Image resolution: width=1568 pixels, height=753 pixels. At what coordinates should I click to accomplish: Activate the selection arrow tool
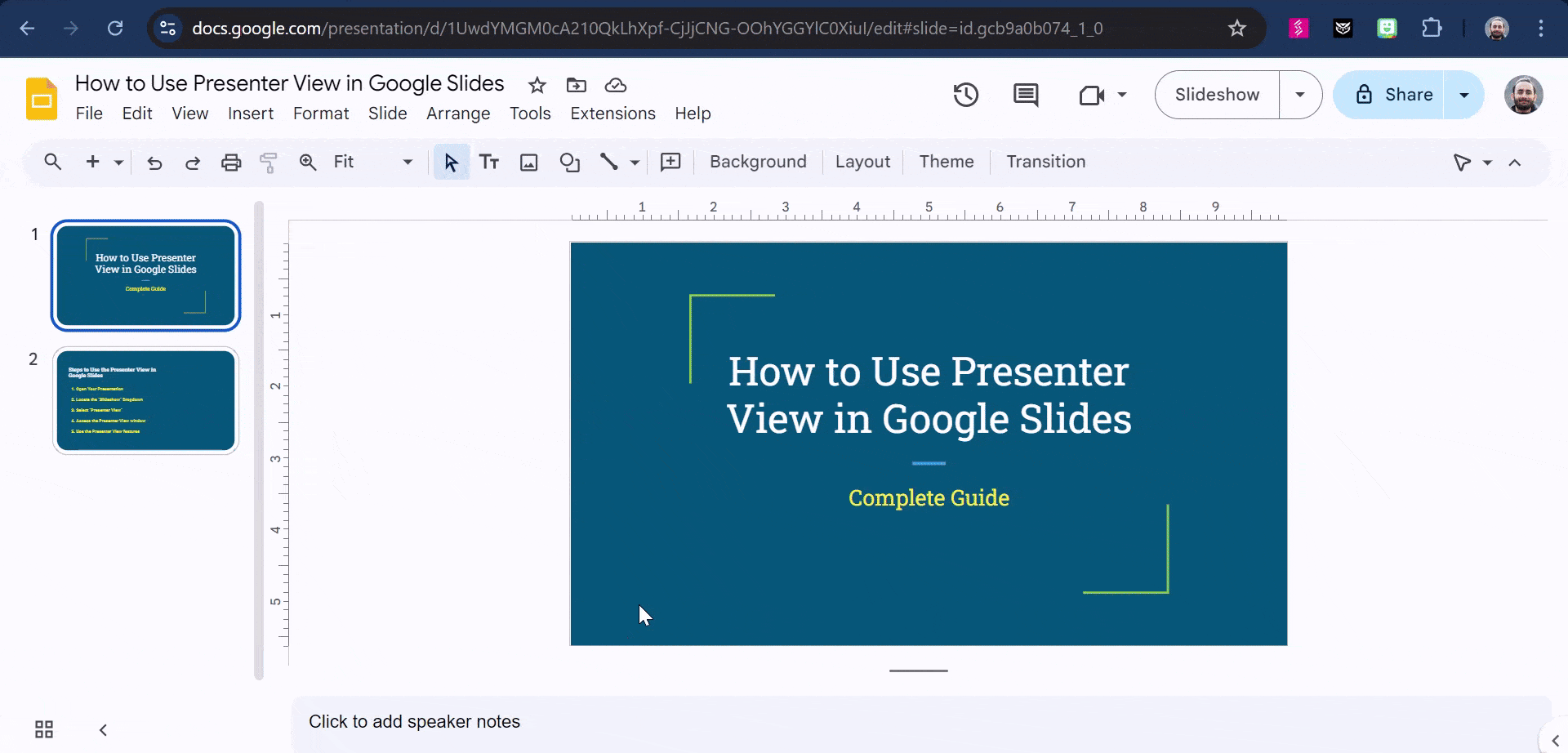tap(450, 162)
